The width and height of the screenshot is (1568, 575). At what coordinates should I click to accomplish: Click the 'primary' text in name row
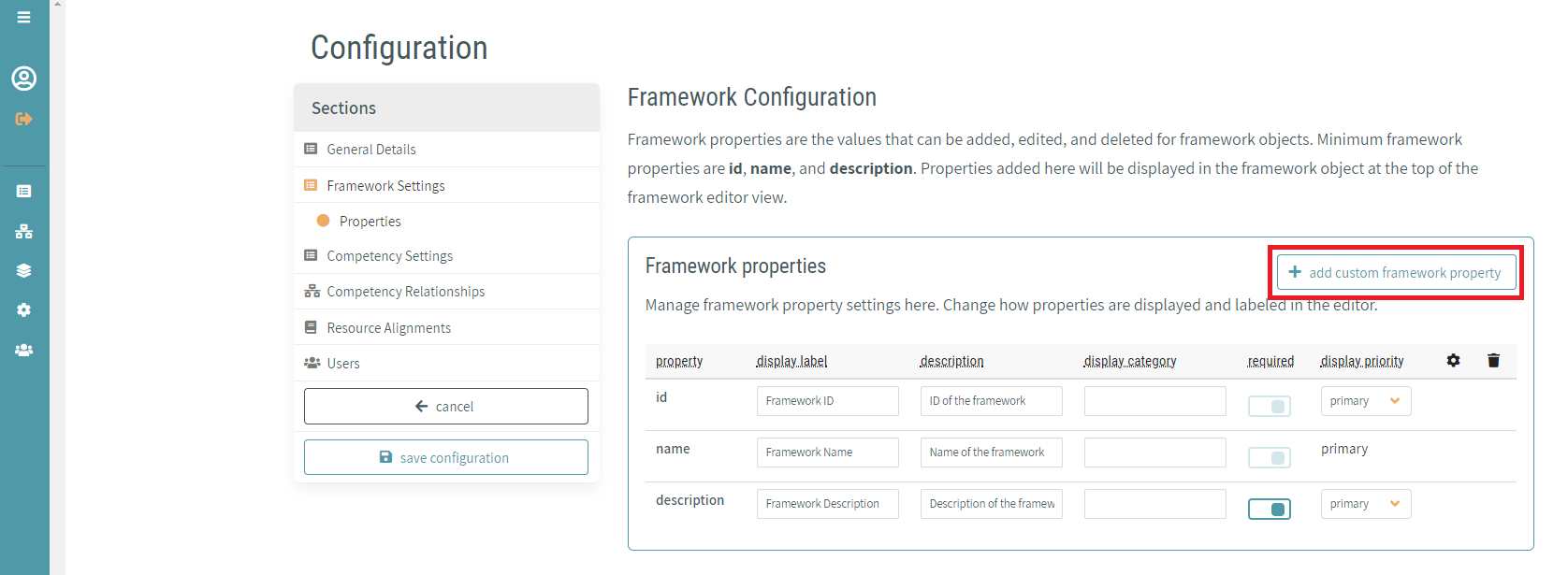click(x=1344, y=449)
